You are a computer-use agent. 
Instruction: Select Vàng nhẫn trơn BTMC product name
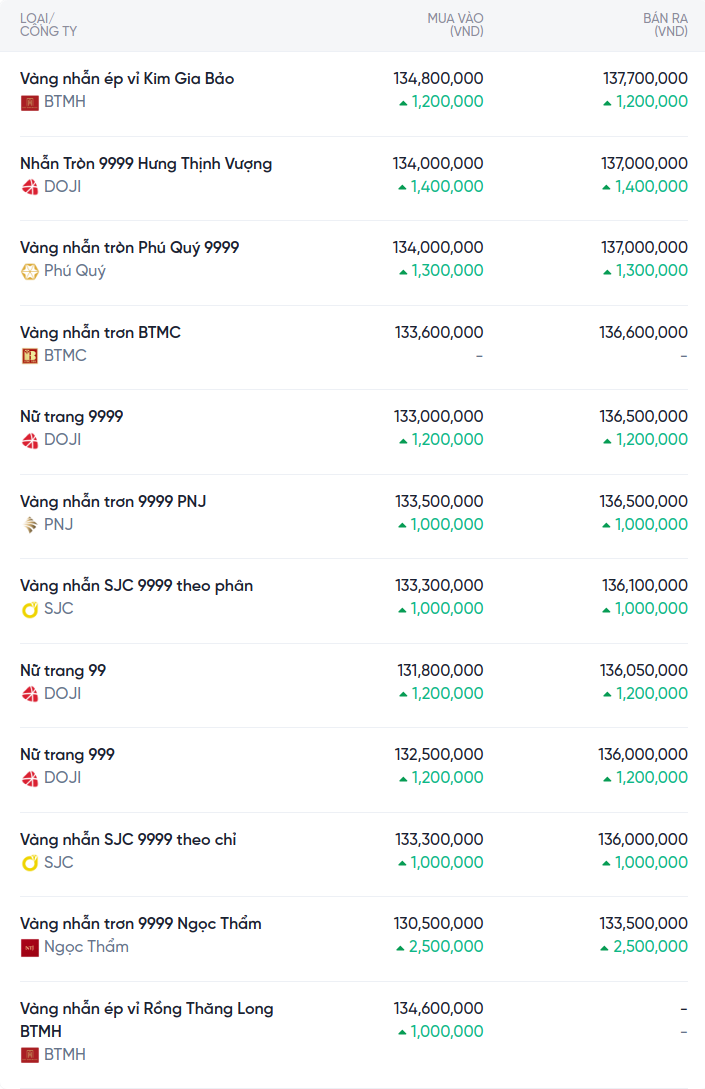click(100, 332)
